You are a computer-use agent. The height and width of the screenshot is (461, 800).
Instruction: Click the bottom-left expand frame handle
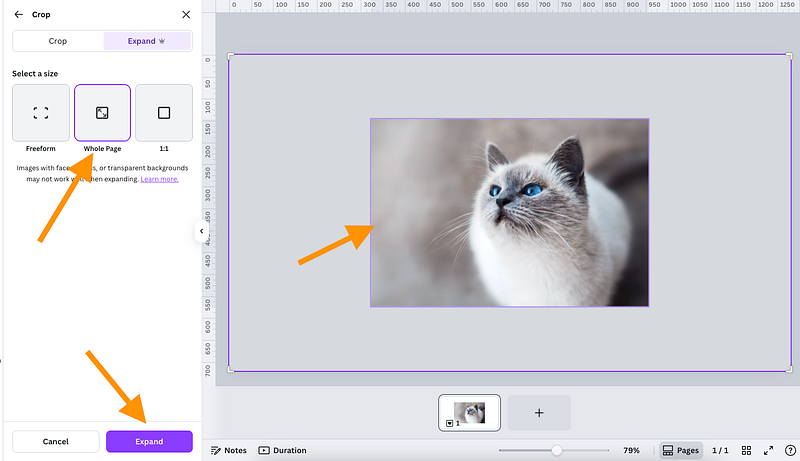tap(231, 369)
